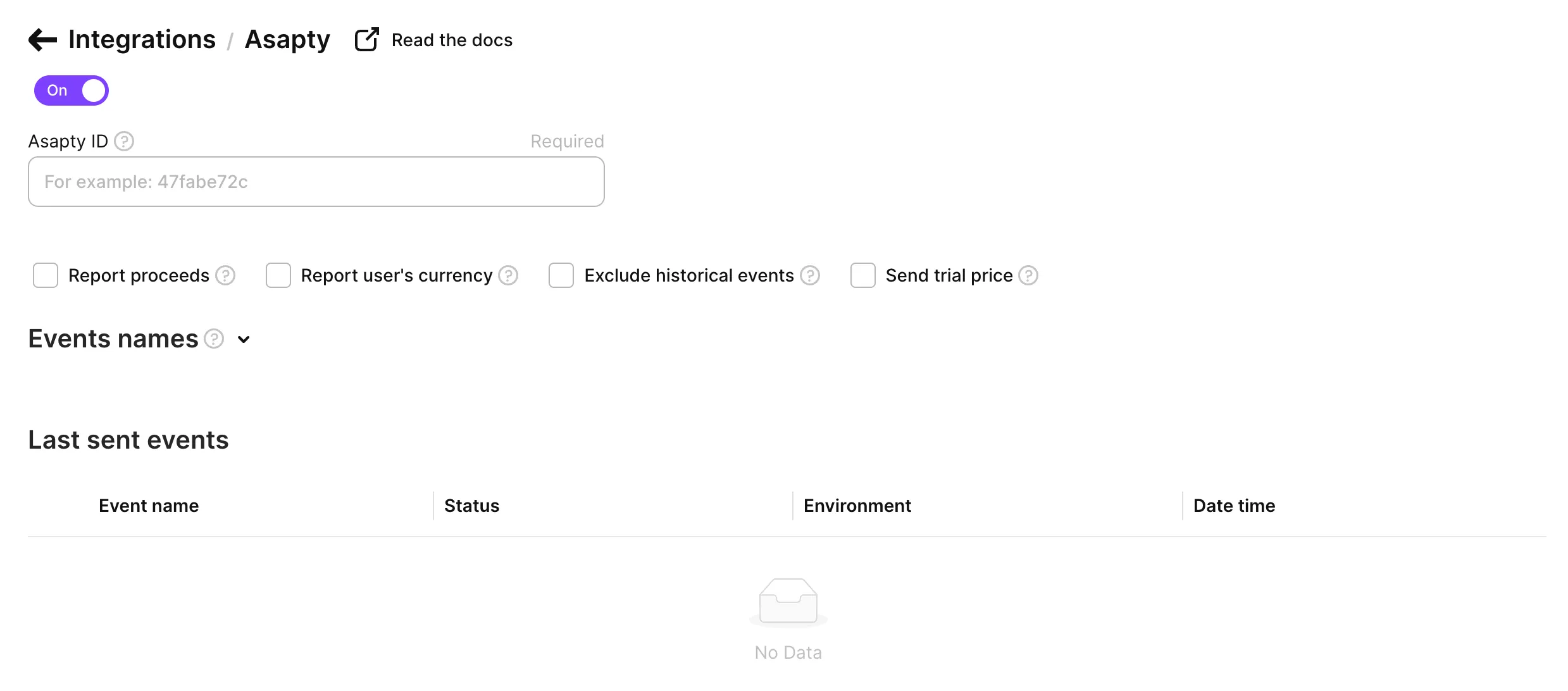1568x691 pixels.
Task: Click the Asapty ID input field
Action: tap(316, 182)
